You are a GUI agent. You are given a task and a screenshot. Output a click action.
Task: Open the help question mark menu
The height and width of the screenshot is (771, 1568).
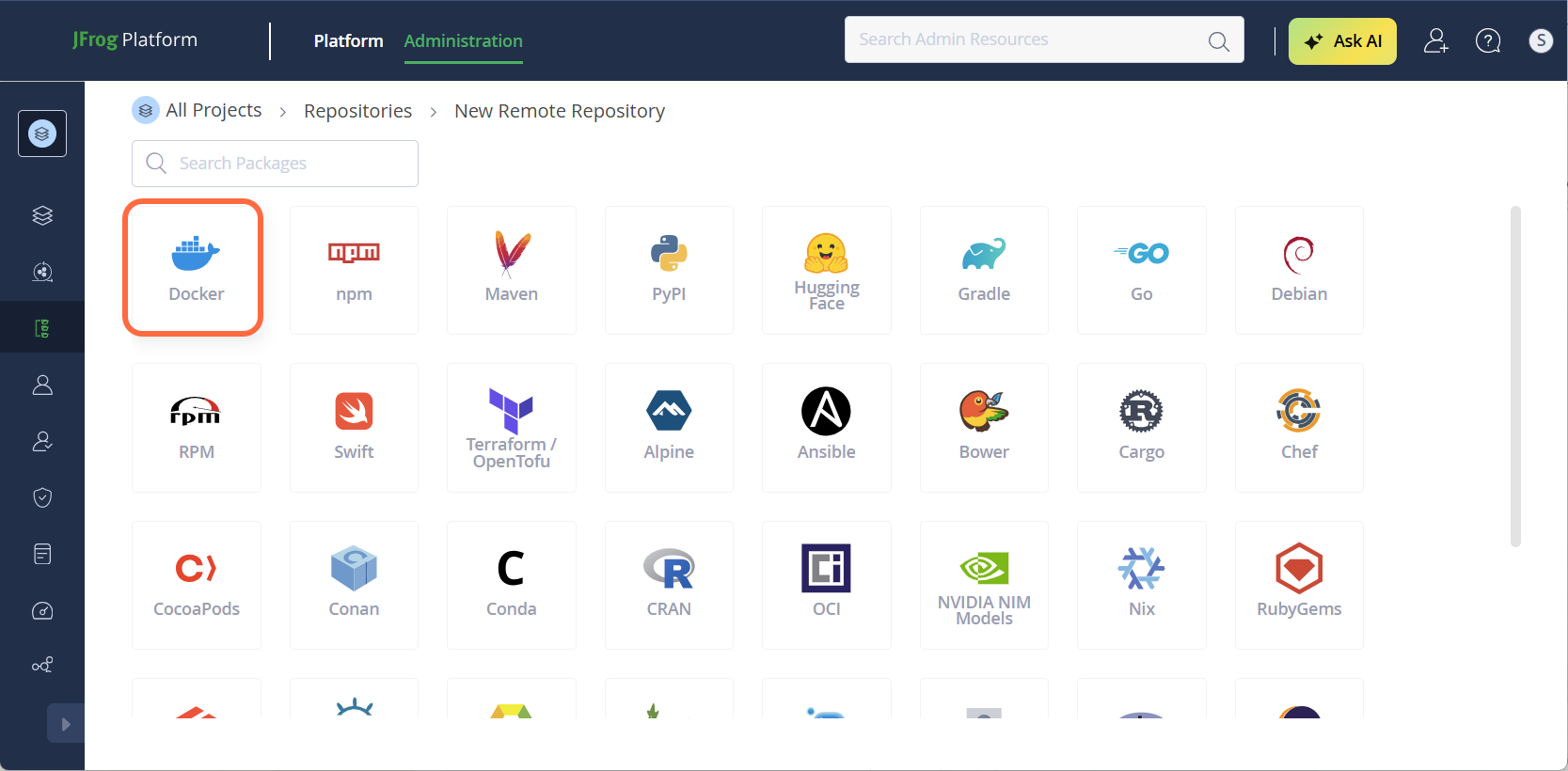pos(1488,40)
